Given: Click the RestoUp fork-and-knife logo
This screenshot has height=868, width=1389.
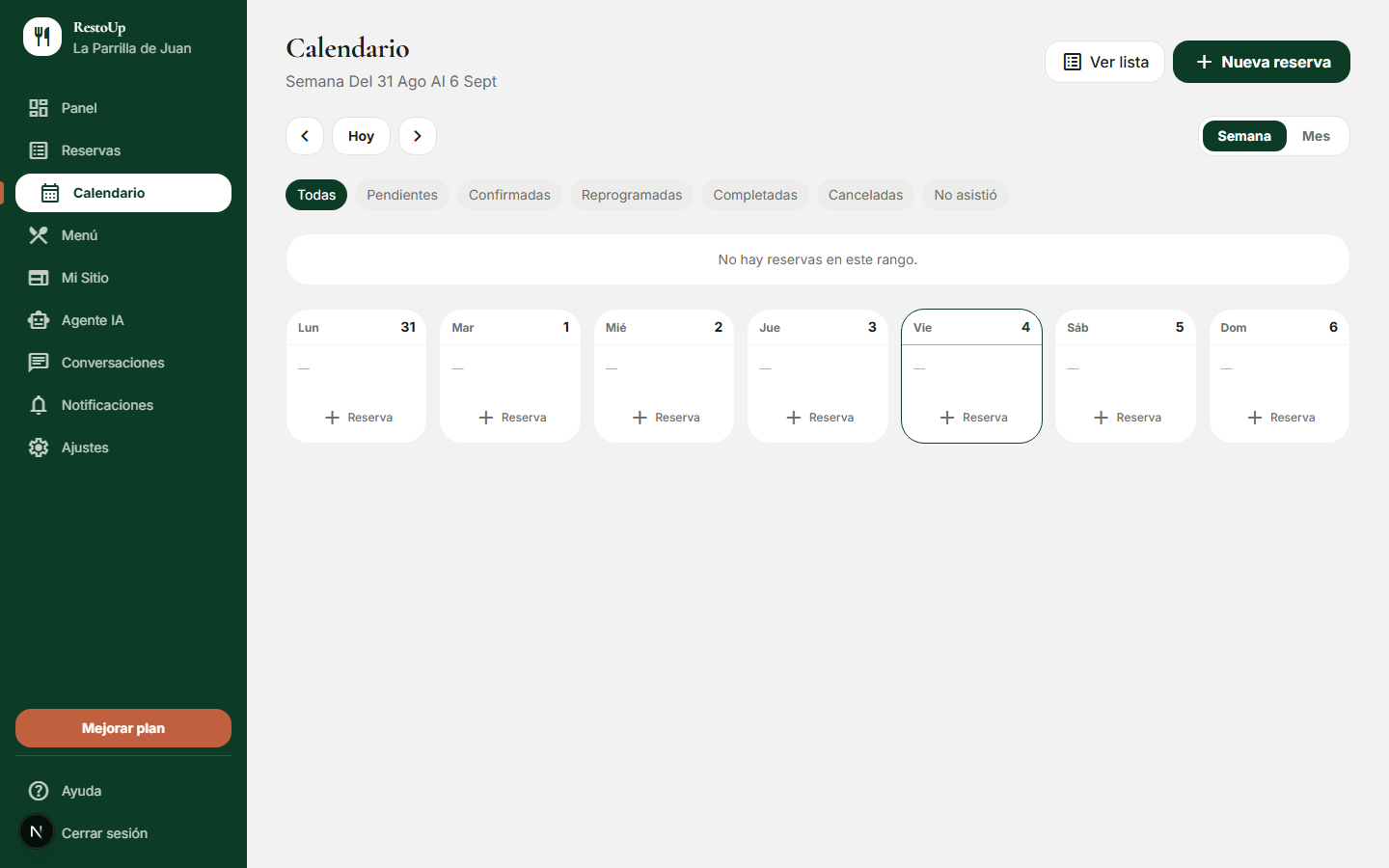Looking at the screenshot, I should [42, 37].
